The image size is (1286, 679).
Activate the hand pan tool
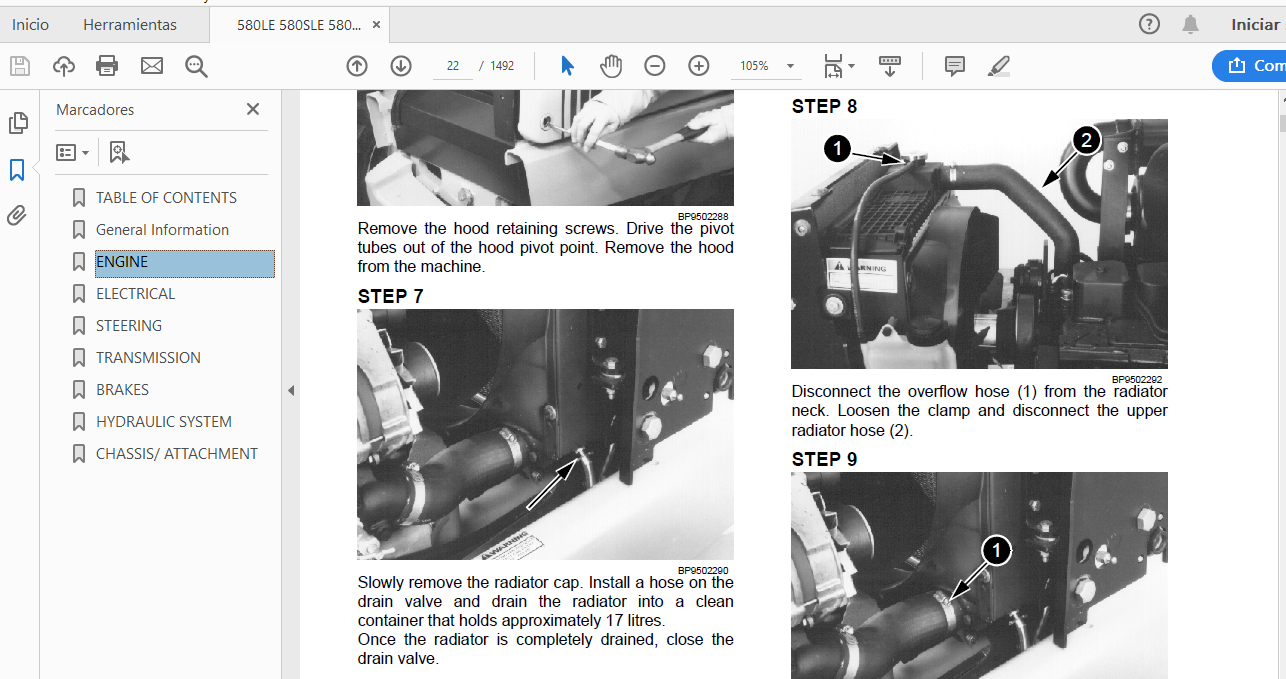(611, 66)
